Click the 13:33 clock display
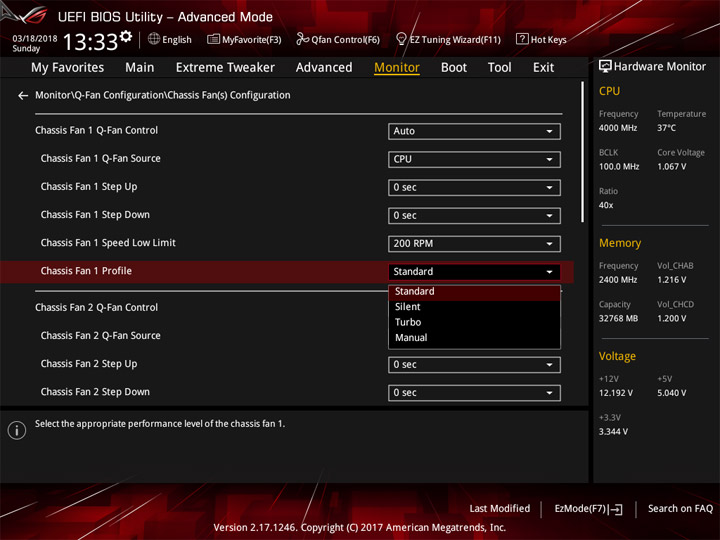This screenshot has width=720, height=540. click(90, 42)
